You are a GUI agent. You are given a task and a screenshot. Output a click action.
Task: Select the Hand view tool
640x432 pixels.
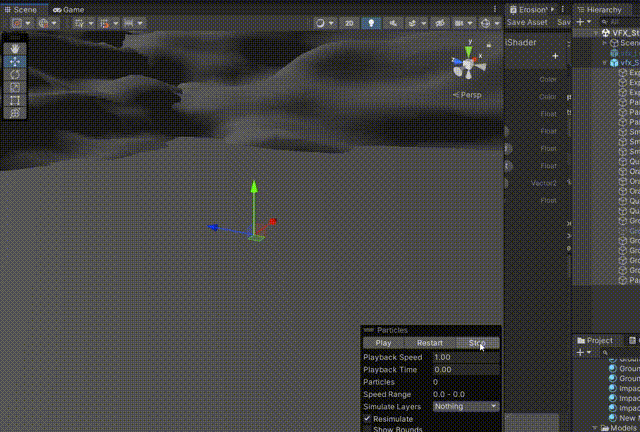coord(15,49)
